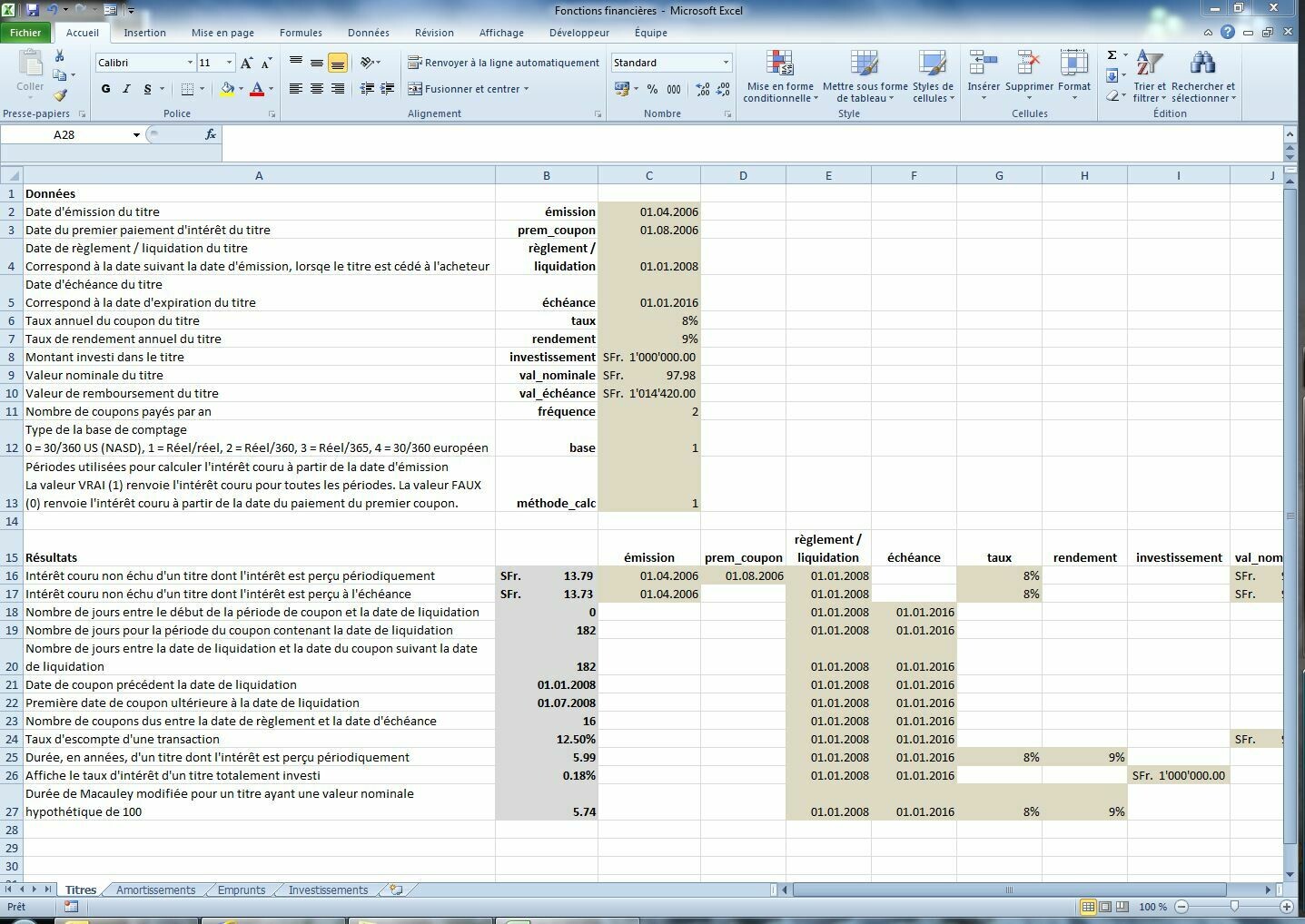The width and height of the screenshot is (1305, 924).
Task: Click the zoom slider handle
Action: coord(1234,906)
